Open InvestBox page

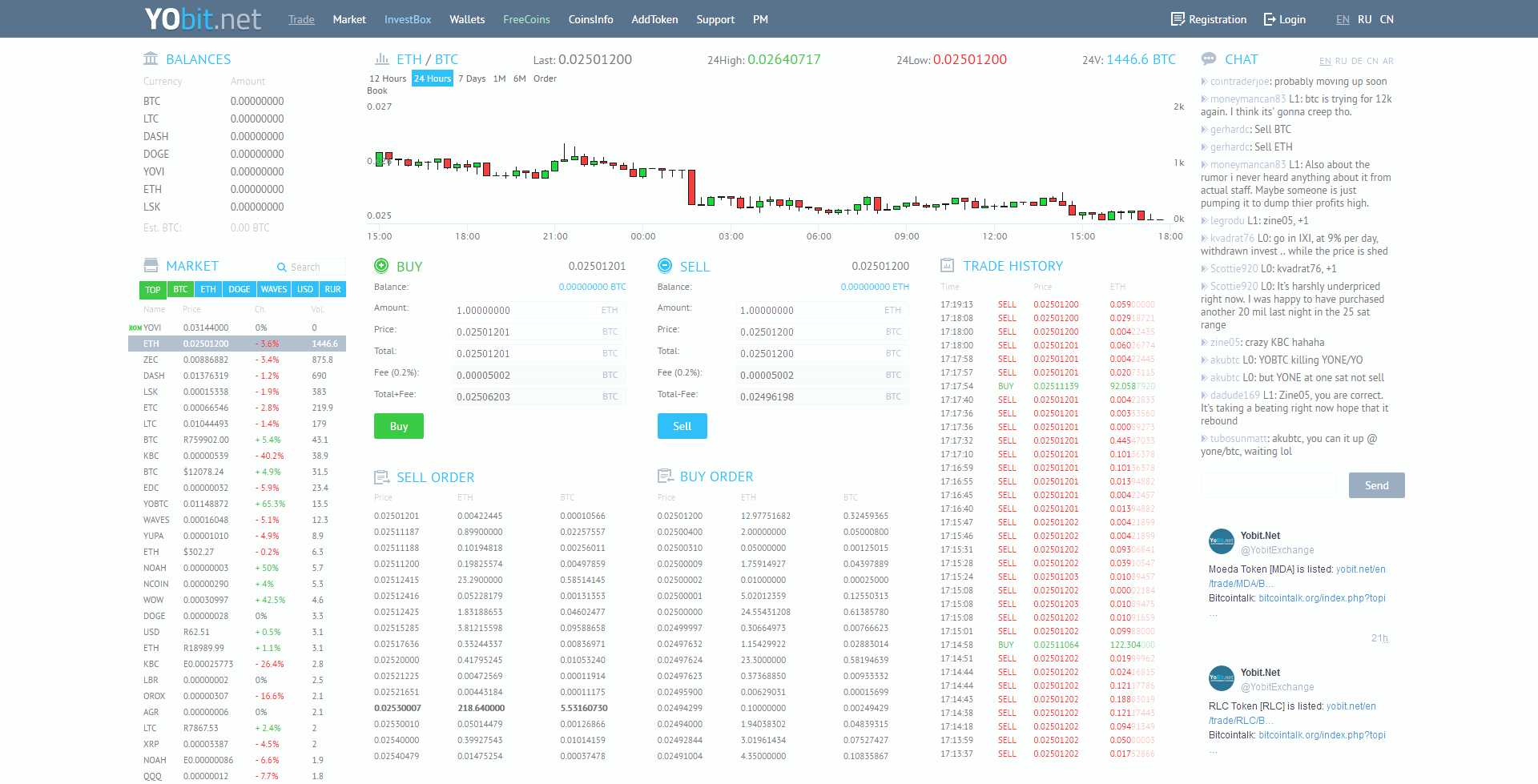pyautogui.click(x=408, y=19)
